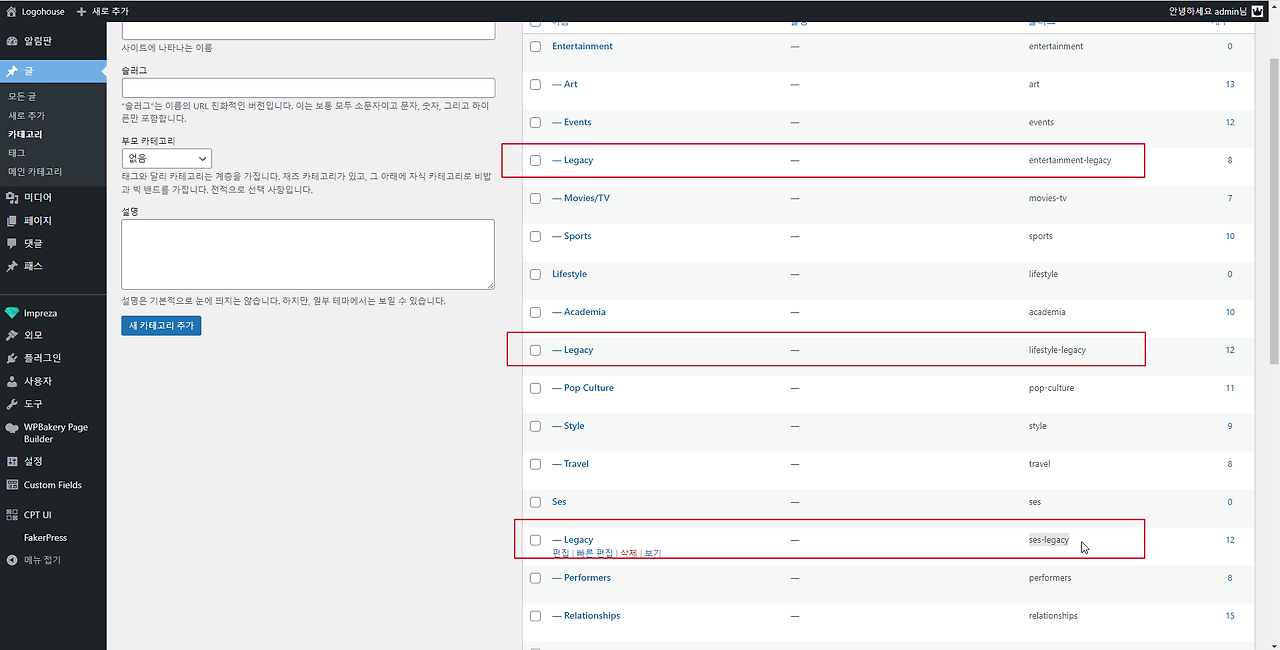The width and height of the screenshot is (1280, 650).
Task: Go to 카테고리 in the sidebar
Action: [x=26, y=134]
